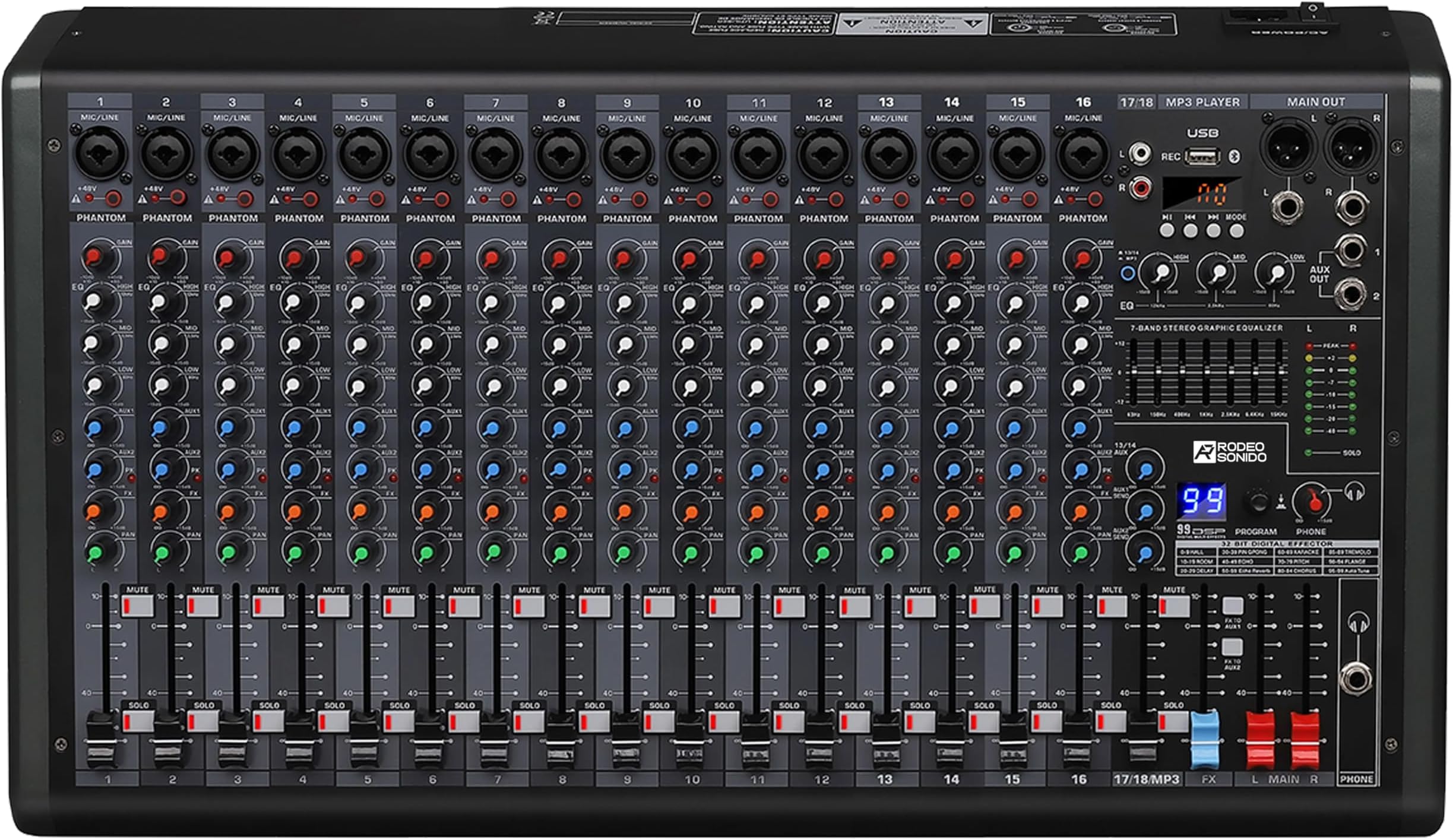Viewport: 1453px width, 840px height.
Task: Click the blue AUX2 knob on channel 14
Action: 952,471
